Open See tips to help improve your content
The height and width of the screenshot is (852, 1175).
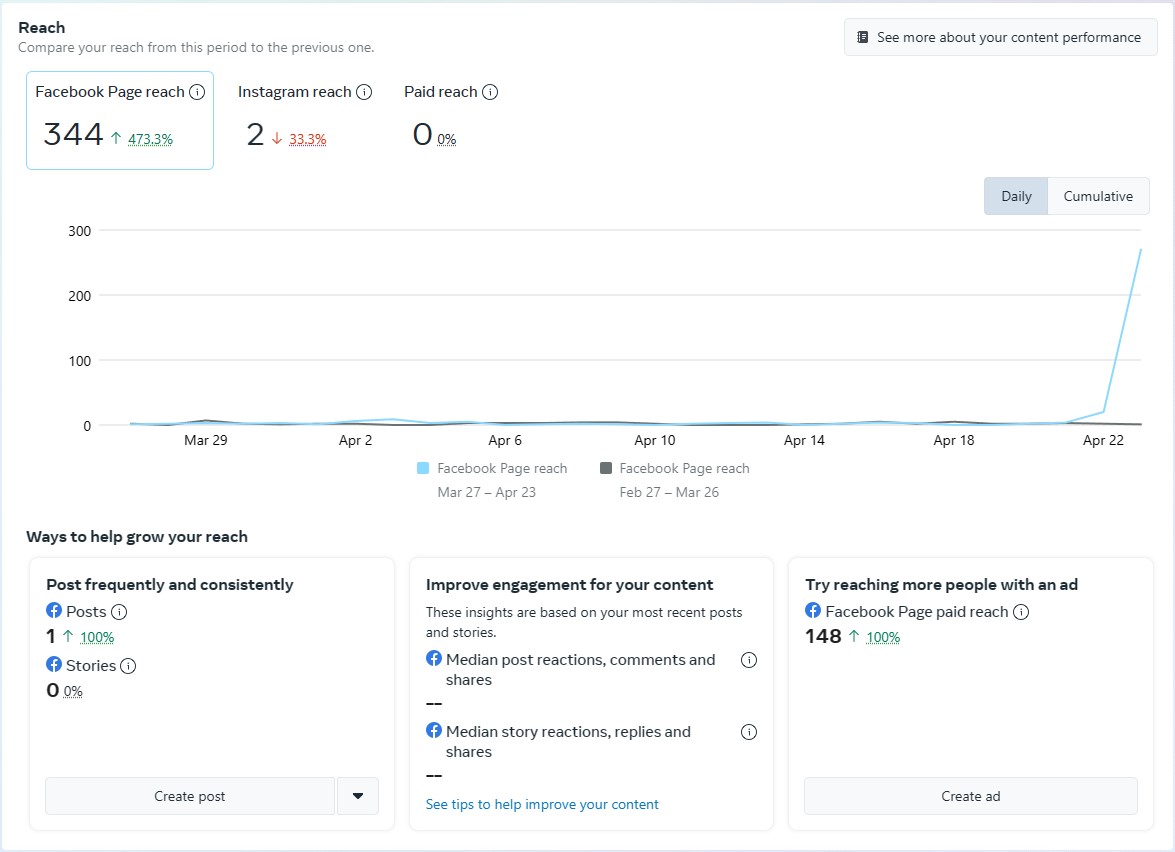coord(542,805)
